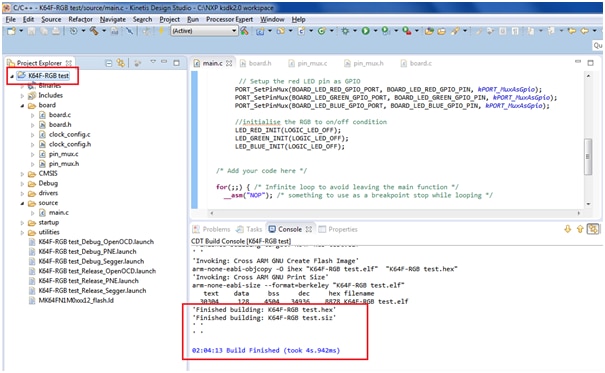The height and width of the screenshot is (373, 605).
Task: Close the main.c editor tab
Action: 229,63
